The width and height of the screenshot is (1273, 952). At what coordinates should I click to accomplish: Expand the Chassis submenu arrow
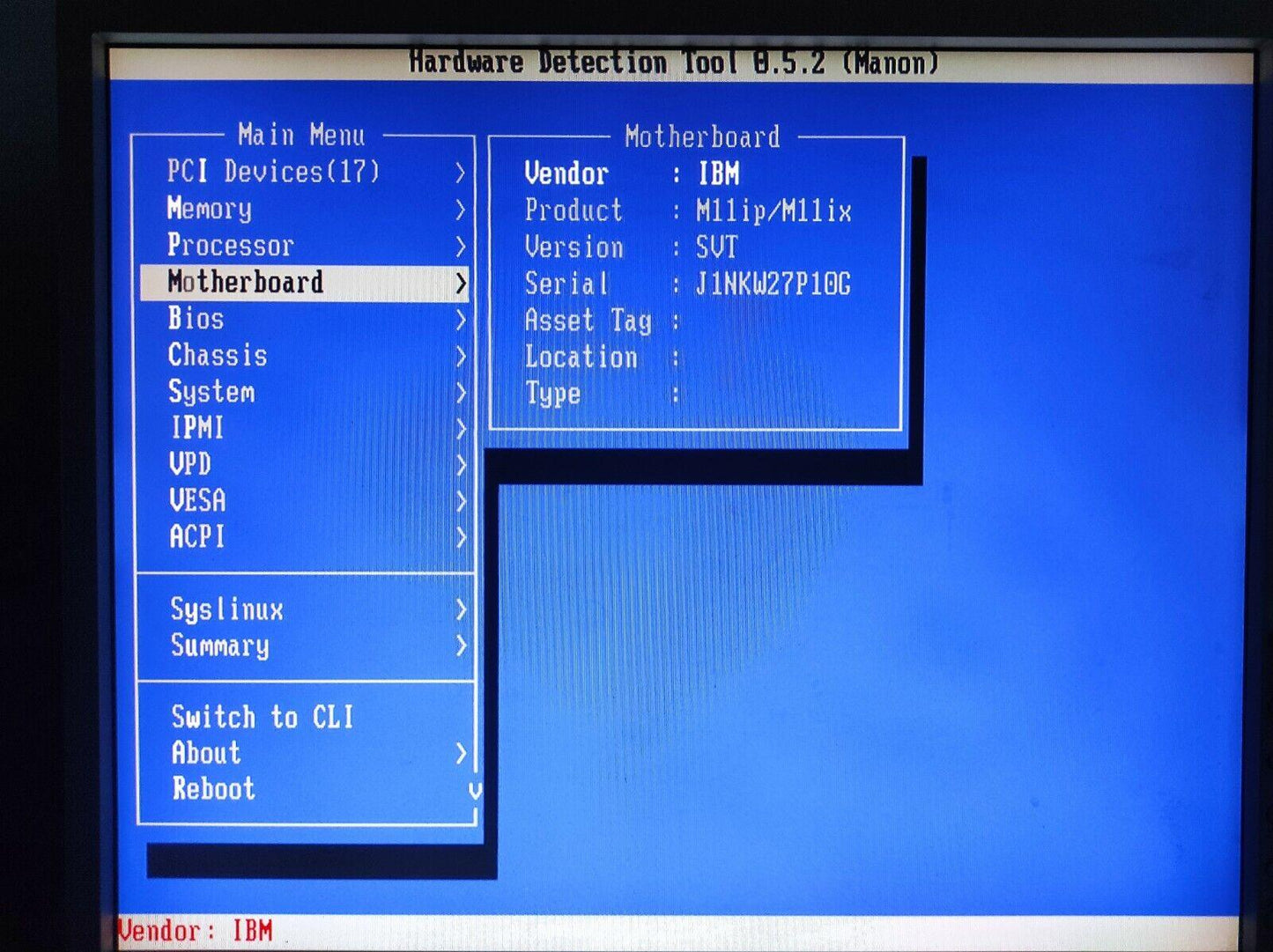(460, 356)
